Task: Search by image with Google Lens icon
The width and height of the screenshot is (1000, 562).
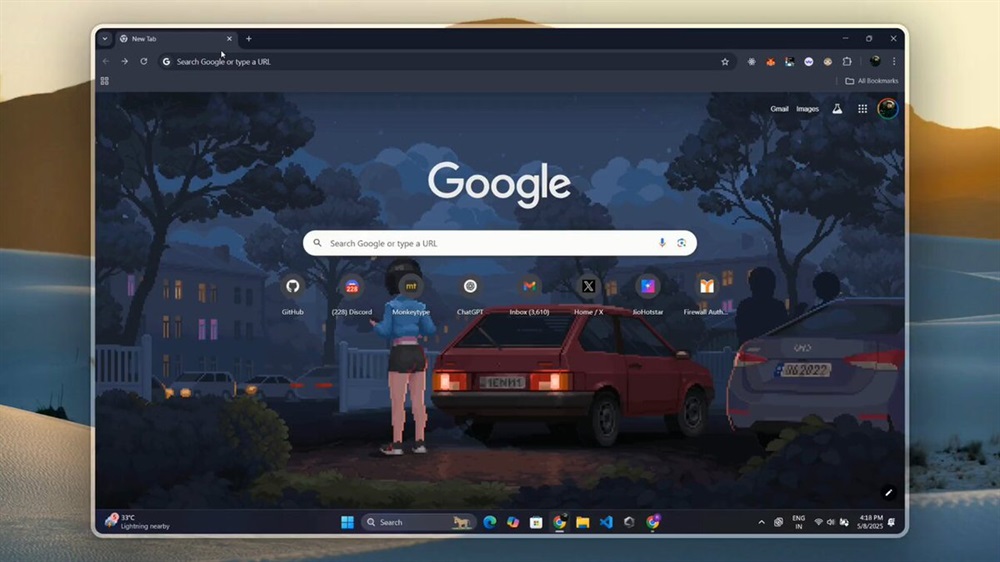Action: click(682, 243)
